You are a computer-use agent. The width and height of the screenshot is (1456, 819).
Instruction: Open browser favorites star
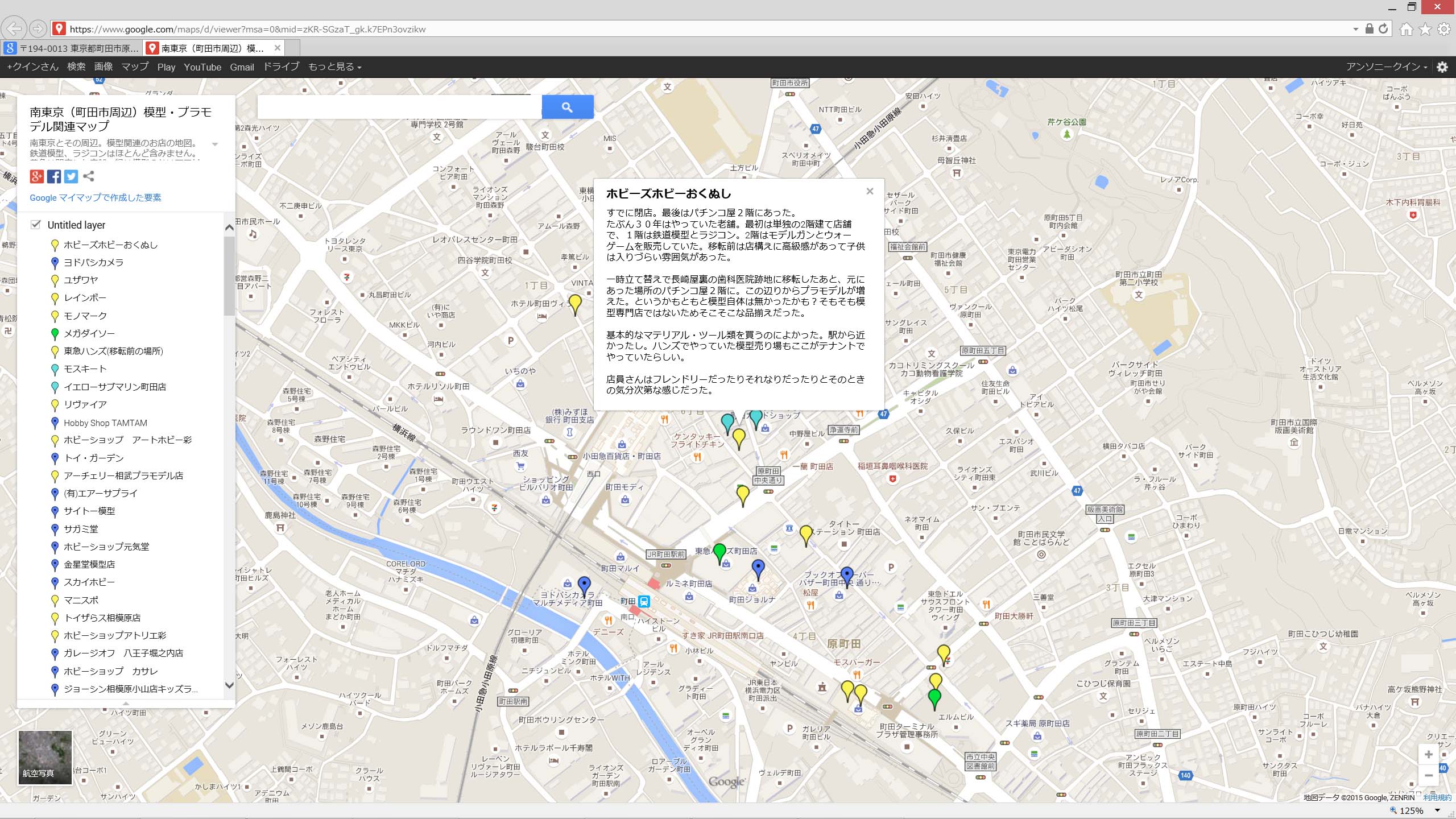(x=1425, y=30)
